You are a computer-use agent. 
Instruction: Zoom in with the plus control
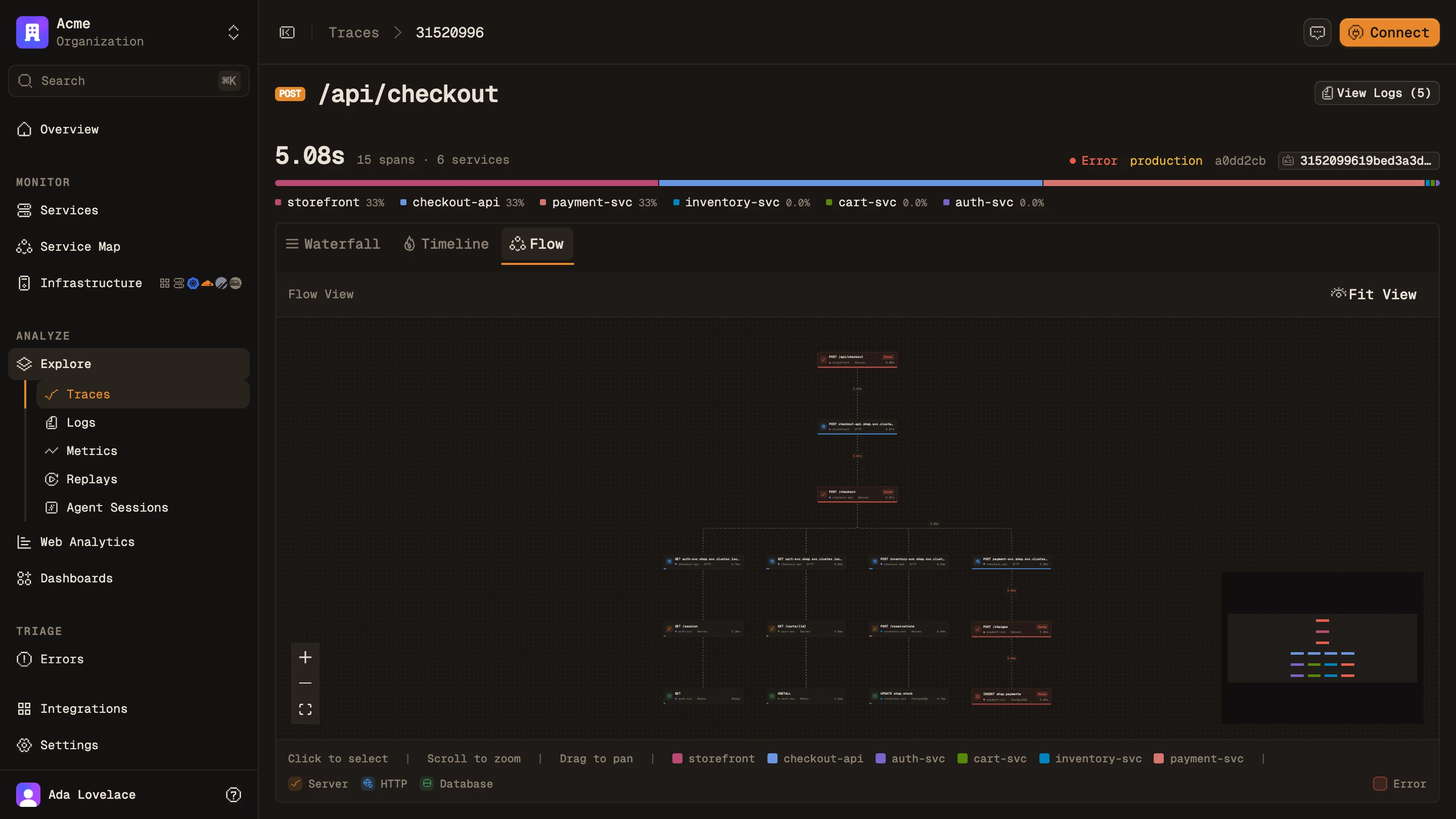click(305, 657)
